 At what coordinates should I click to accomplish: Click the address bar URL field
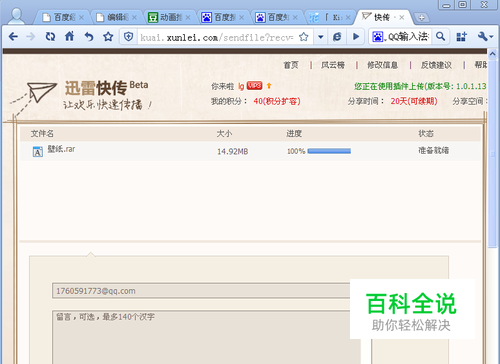coord(217,37)
